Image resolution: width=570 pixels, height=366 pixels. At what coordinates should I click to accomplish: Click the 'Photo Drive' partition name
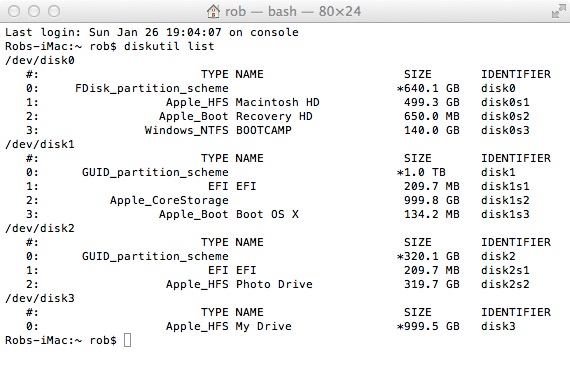point(274,284)
